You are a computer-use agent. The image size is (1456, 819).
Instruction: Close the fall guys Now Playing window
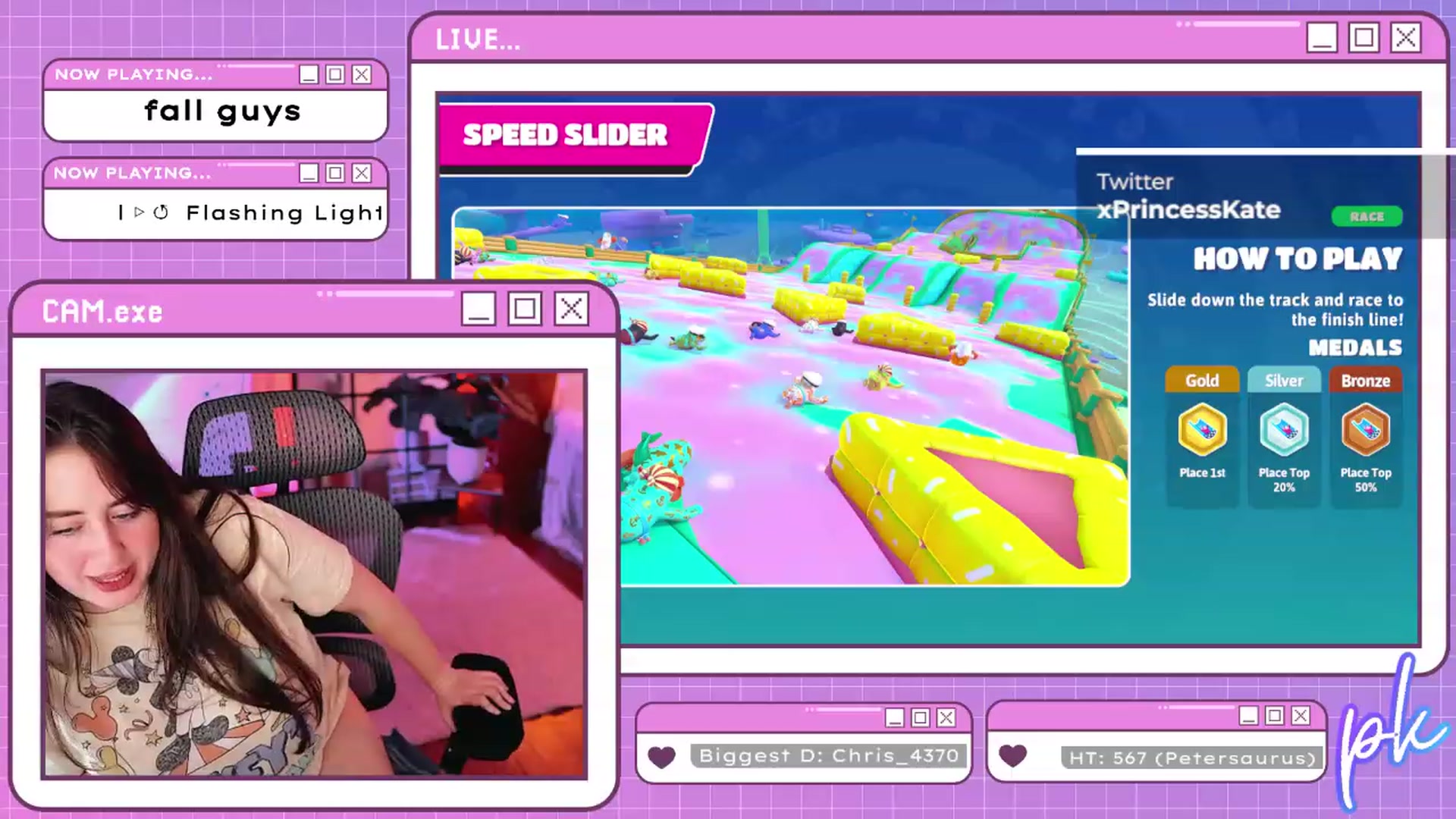click(362, 74)
